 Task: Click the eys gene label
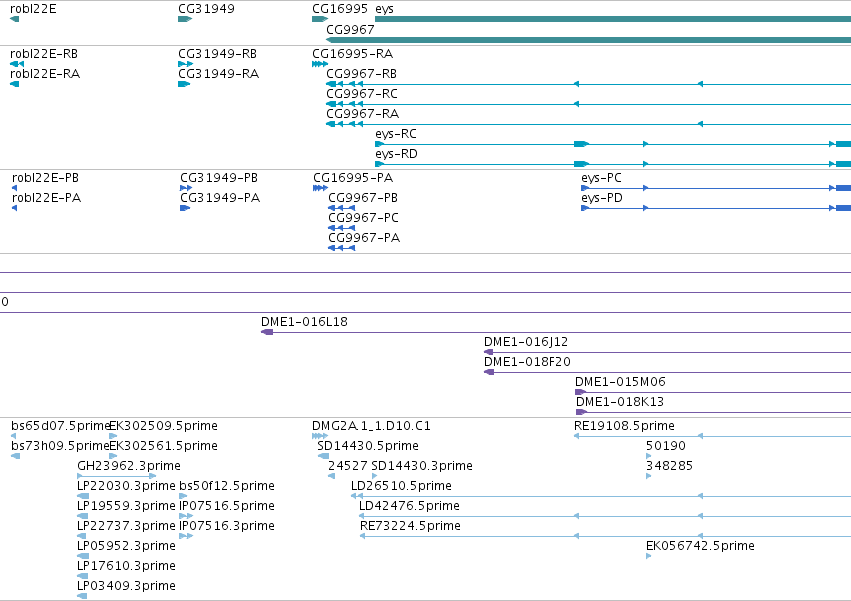(384, 9)
